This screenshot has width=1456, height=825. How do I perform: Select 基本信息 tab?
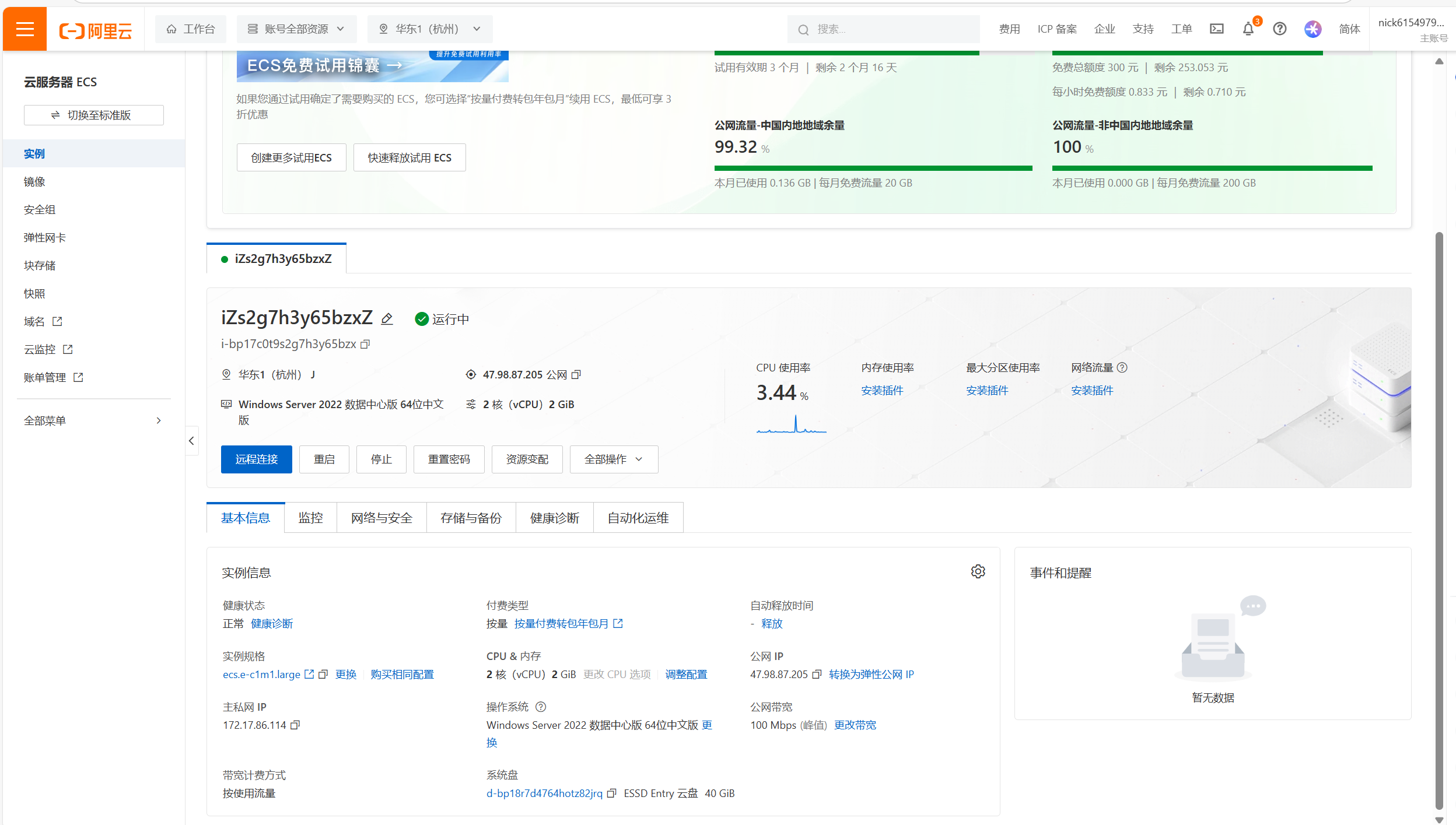click(246, 518)
